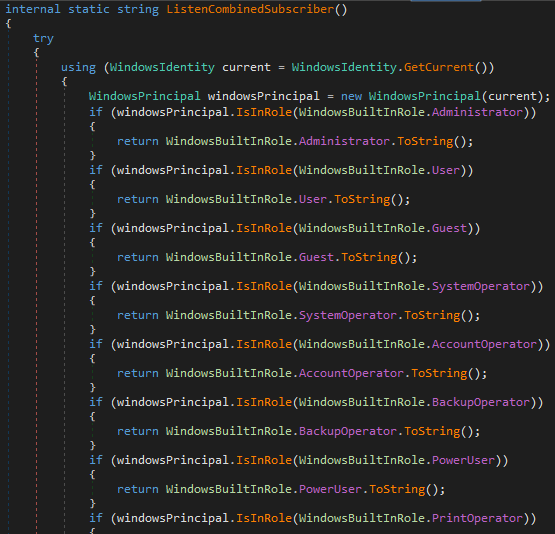Click the ListenCombinedSubscriber method name
This screenshot has width=555, height=534.
250,9
